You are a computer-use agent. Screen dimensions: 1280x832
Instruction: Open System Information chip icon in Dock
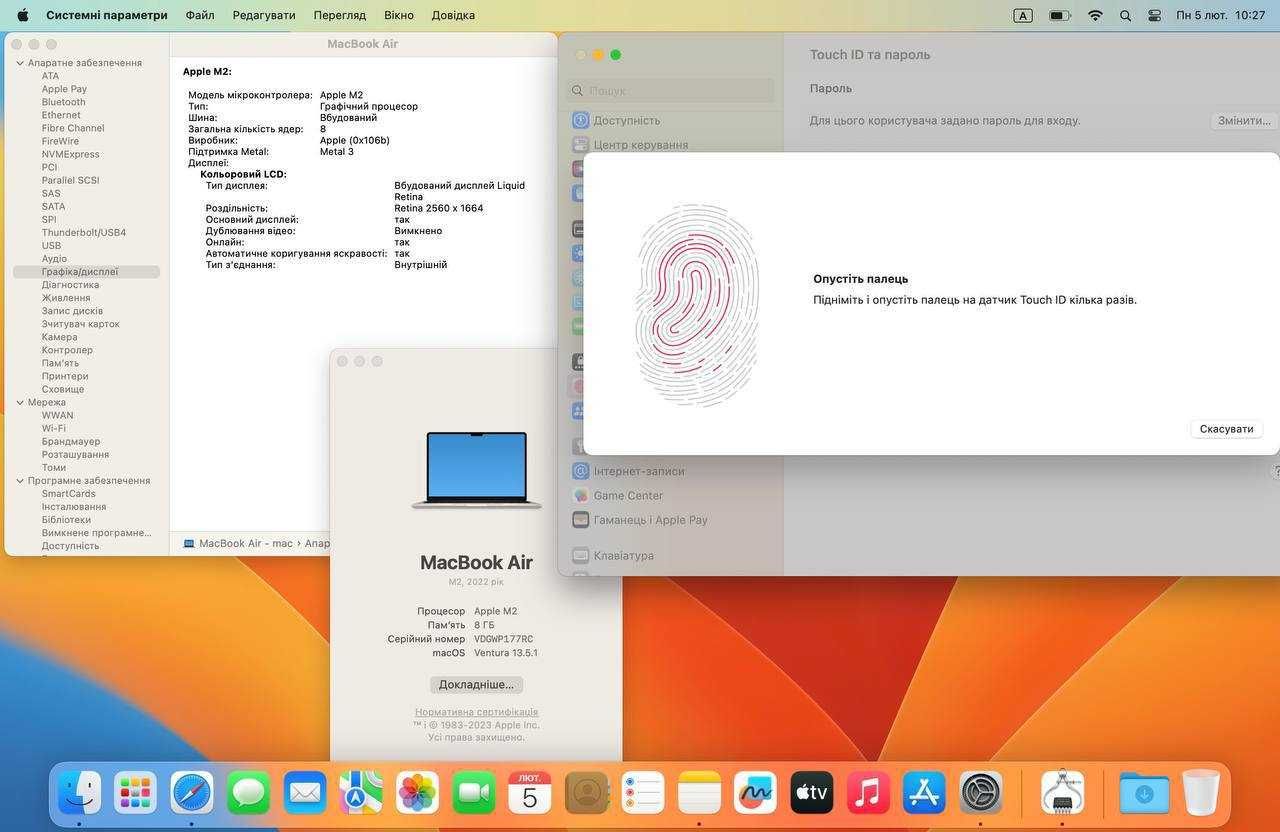click(1062, 793)
